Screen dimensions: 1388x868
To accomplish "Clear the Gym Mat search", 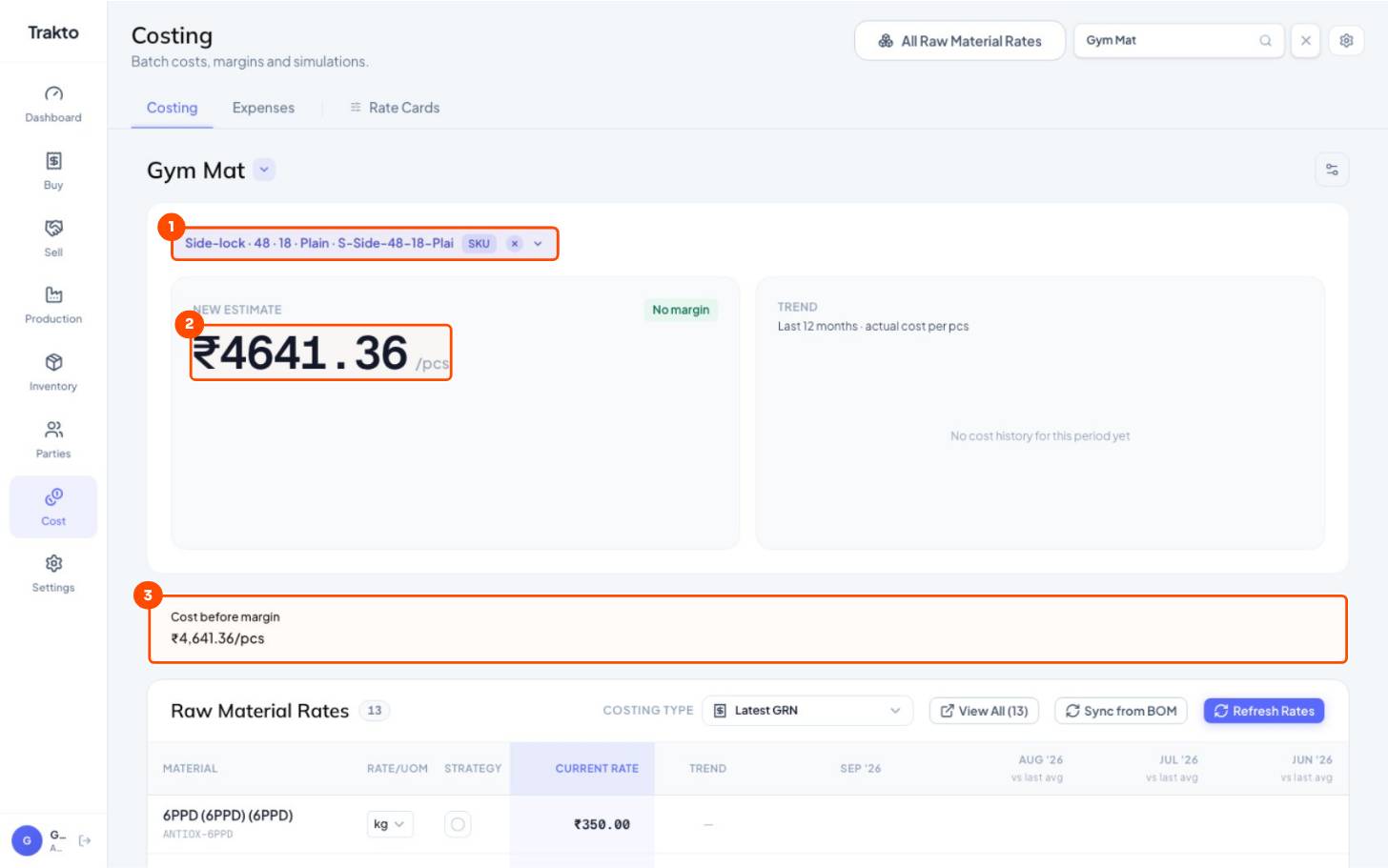I will pos(1306,41).
